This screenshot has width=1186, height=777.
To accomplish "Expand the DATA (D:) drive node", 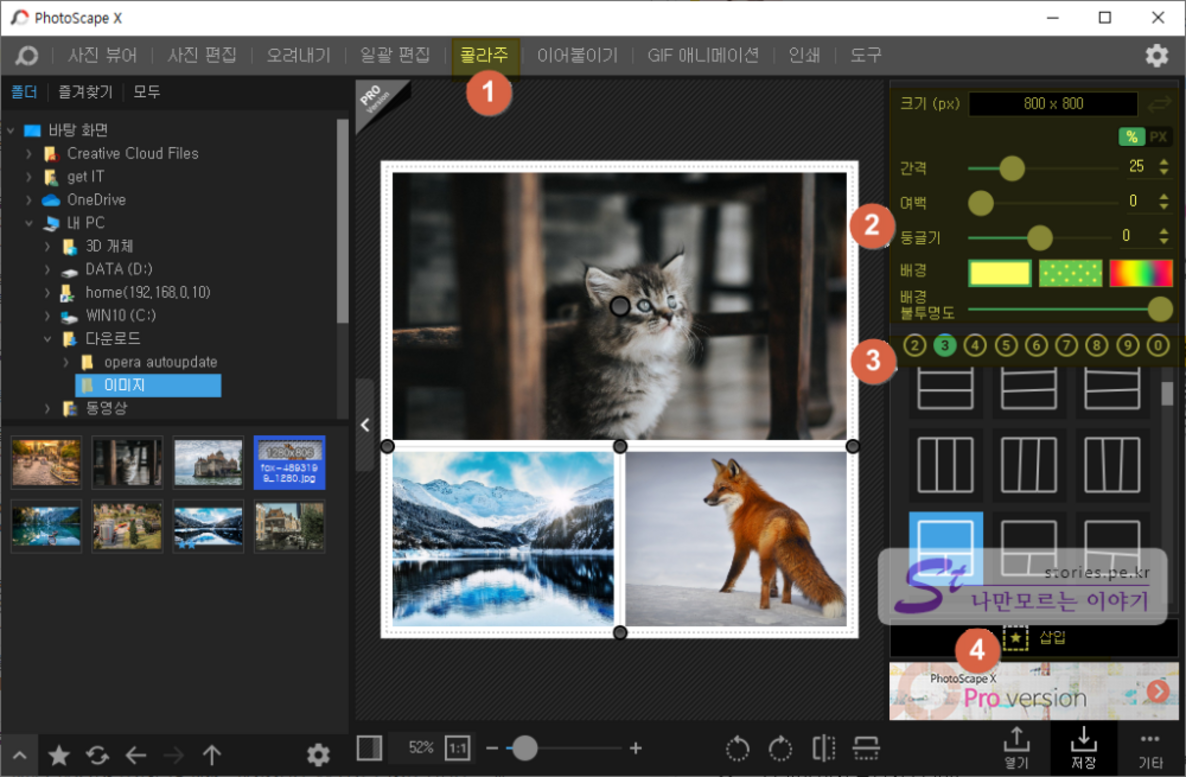I will [47, 270].
